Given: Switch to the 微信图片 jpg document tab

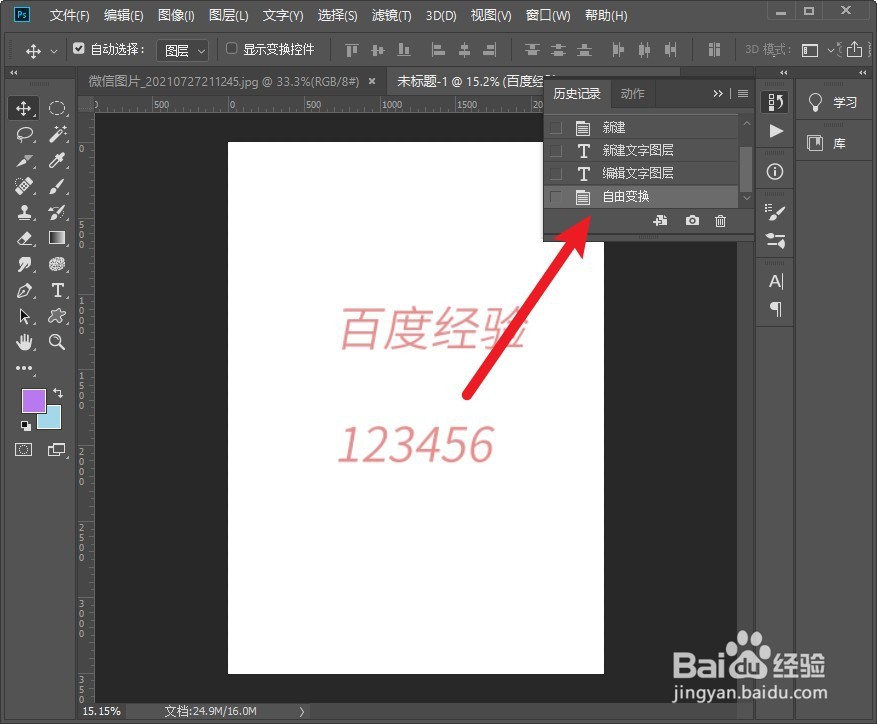Looking at the screenshot, I should pos(224,82).
